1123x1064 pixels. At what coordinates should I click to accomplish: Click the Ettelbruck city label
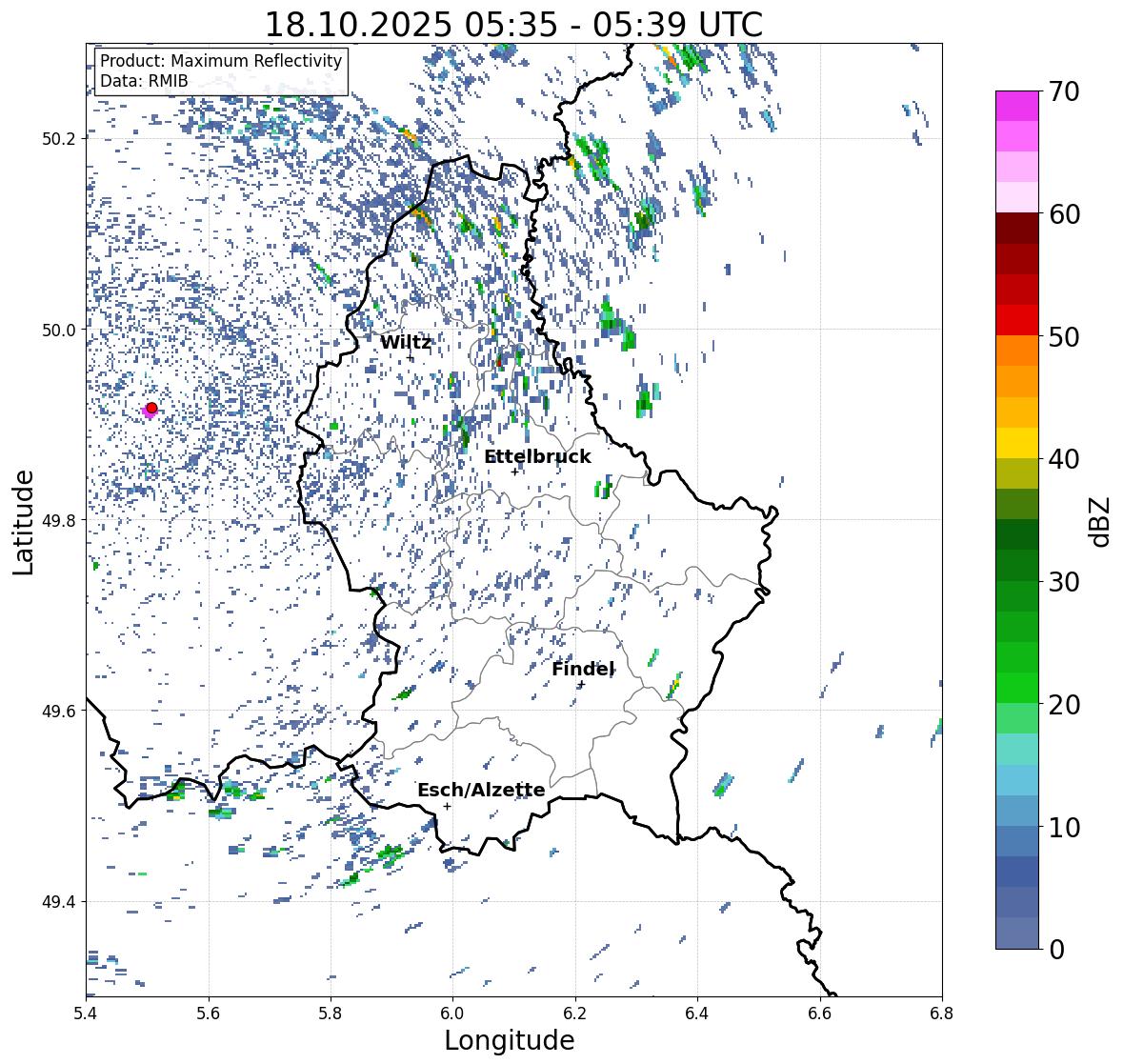[538, 457]
